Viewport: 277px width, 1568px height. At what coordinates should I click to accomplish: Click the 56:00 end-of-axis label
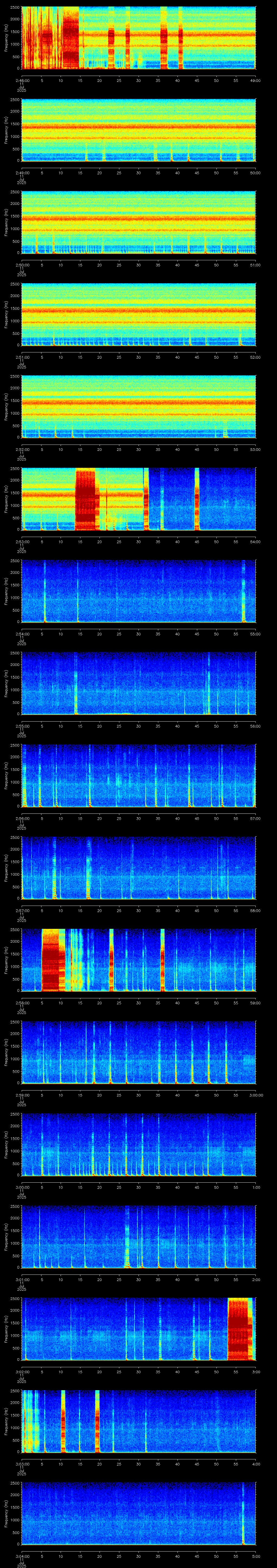(255, 726)
